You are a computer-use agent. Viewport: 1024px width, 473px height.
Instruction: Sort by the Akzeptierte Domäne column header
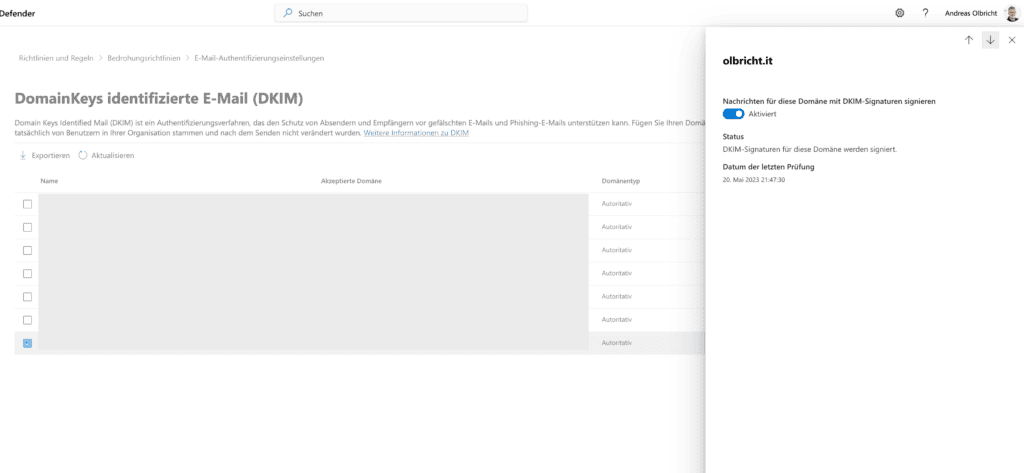(351, 181)
